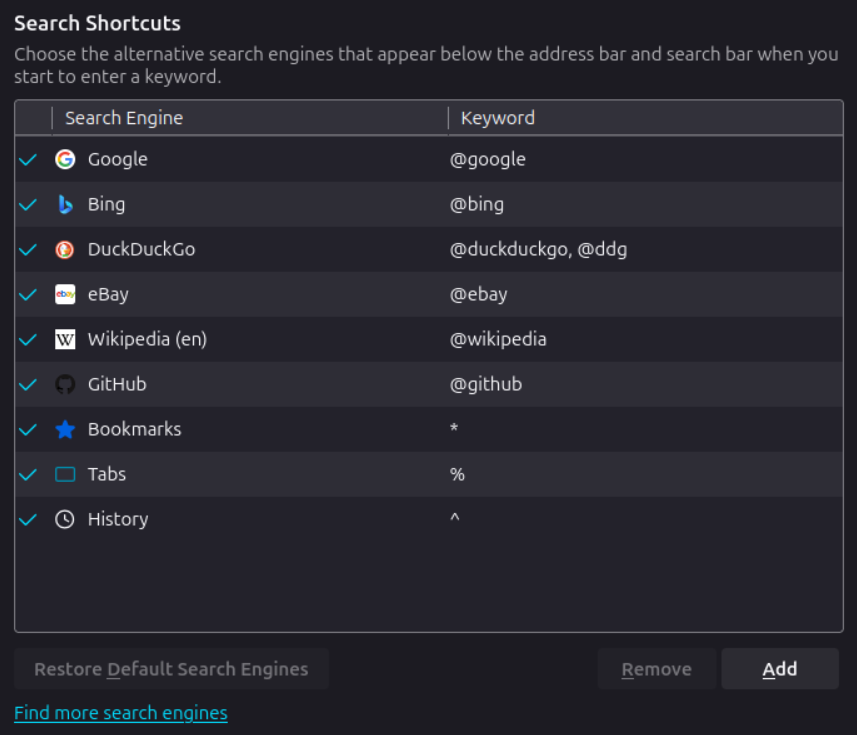Edit the @google keyword cell
Screen dimensions: 857x735
point(488,159)
